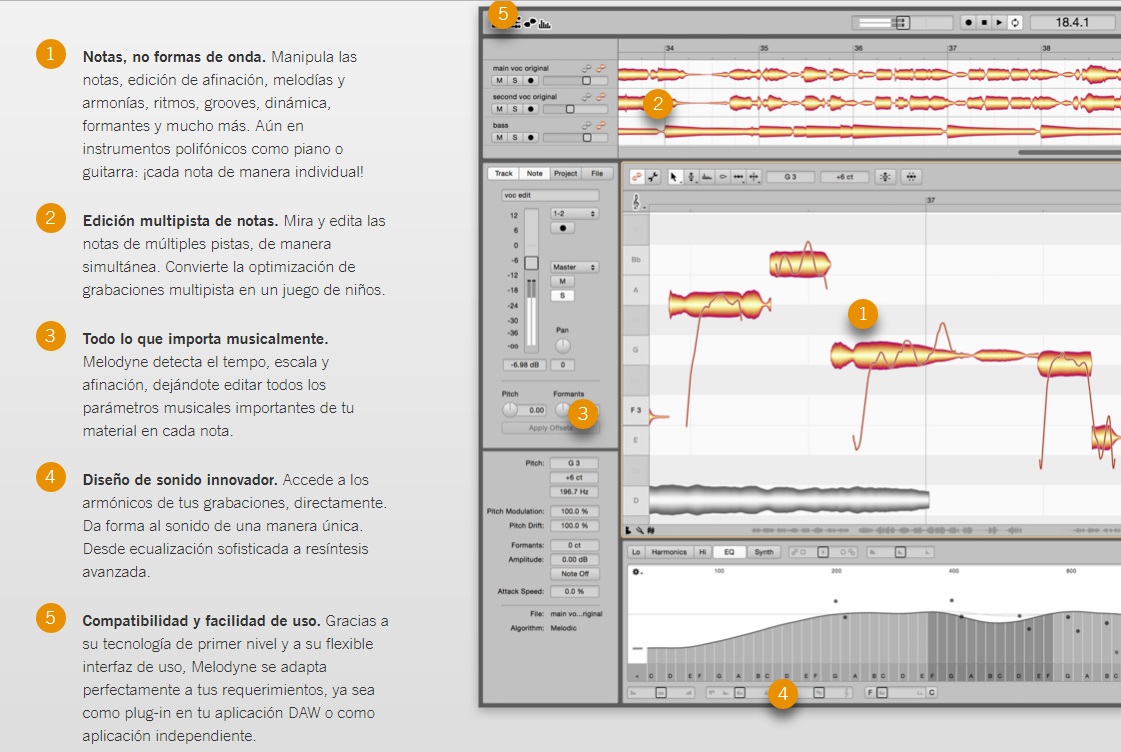Click the +6 ct cents field in toolbar
The image size is (1121, 752).
(x=844, y=177)
